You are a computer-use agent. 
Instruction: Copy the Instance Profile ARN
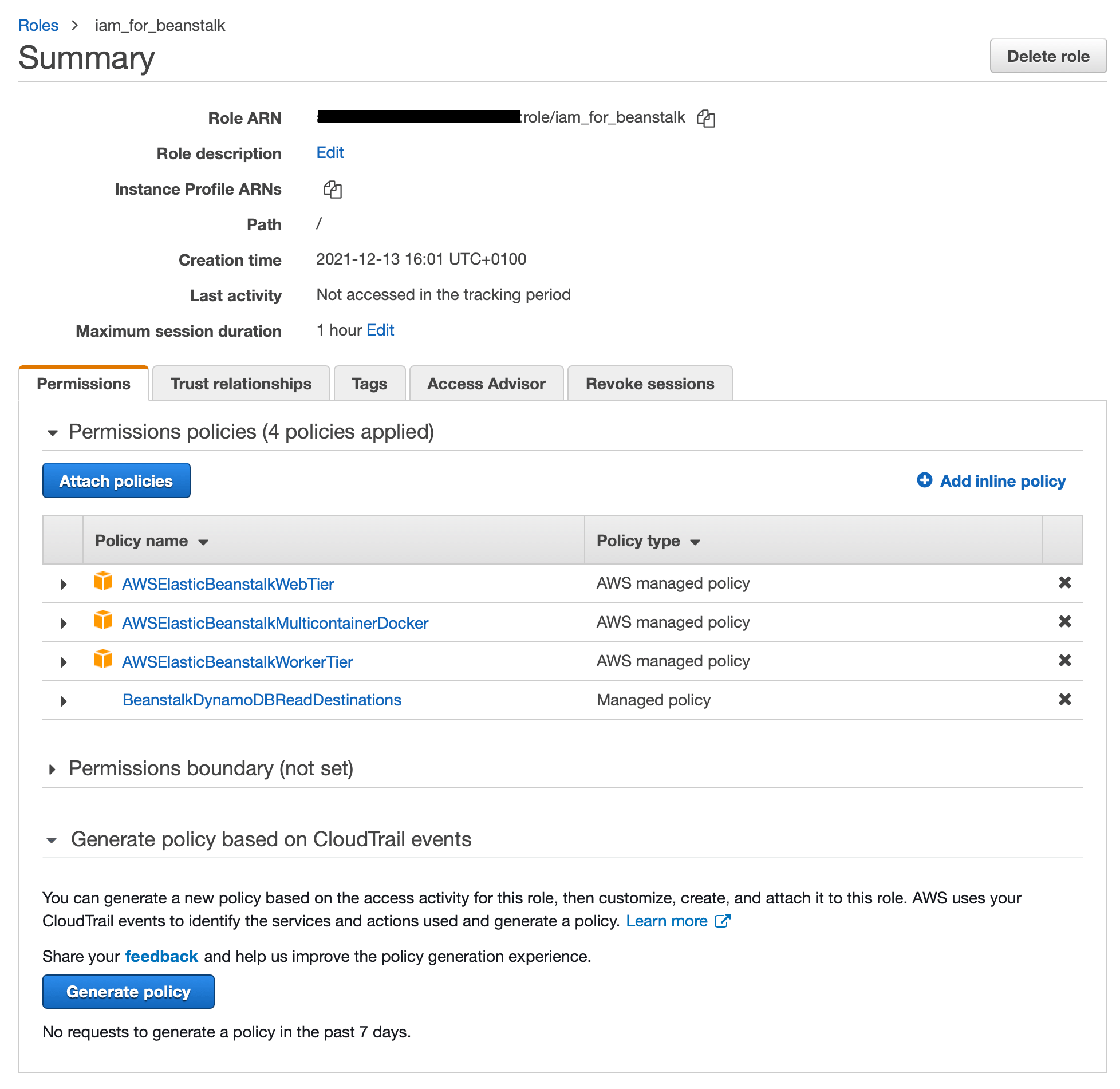[332, 189]
